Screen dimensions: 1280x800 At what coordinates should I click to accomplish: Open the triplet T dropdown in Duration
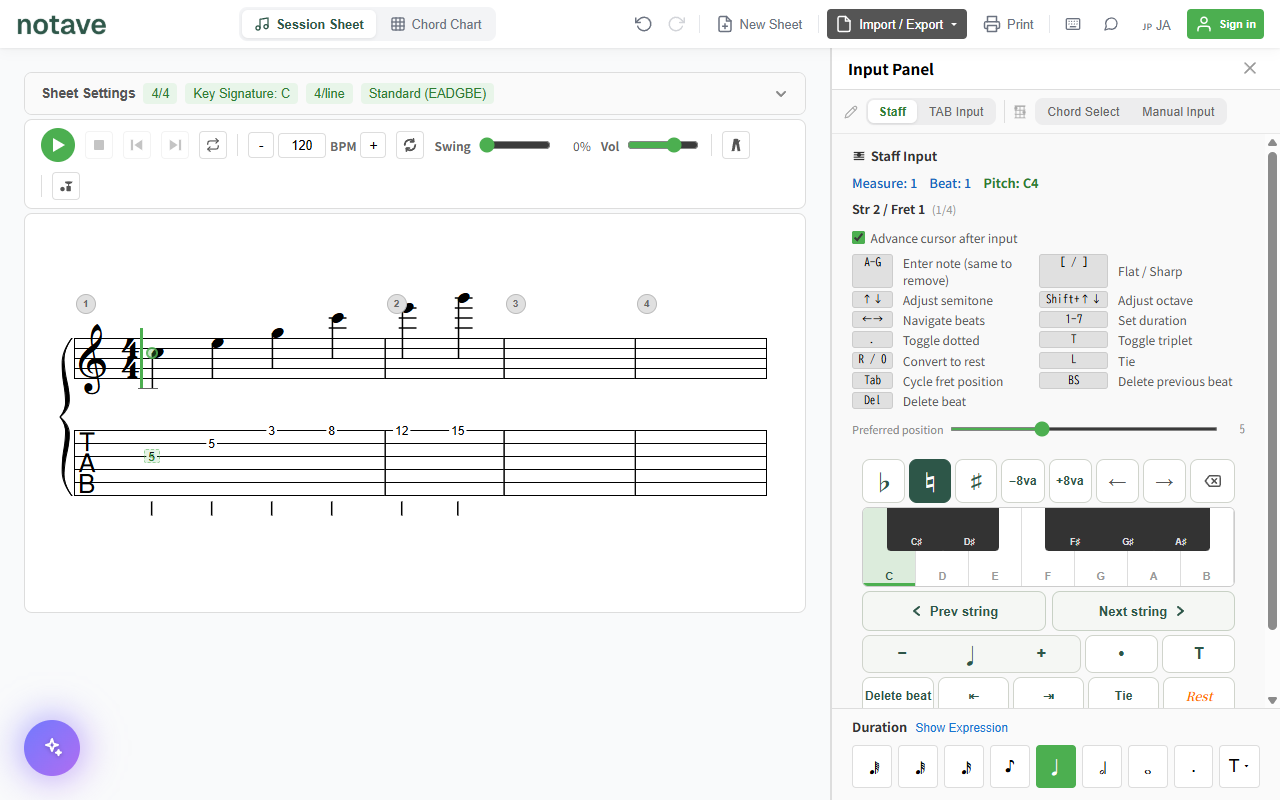(x=1239, y=766)
